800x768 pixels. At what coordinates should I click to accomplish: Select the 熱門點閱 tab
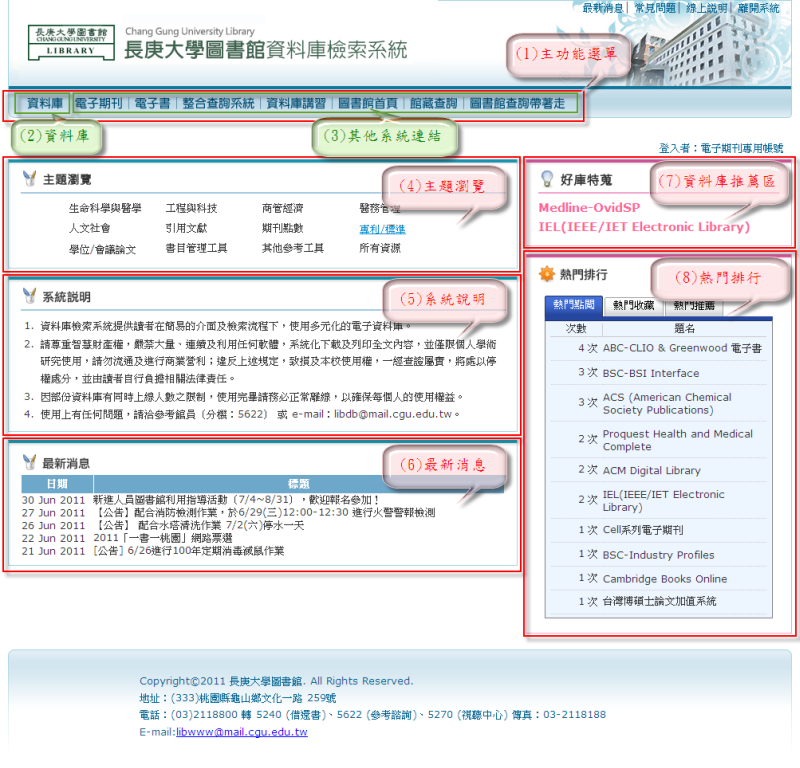point(573,305)
